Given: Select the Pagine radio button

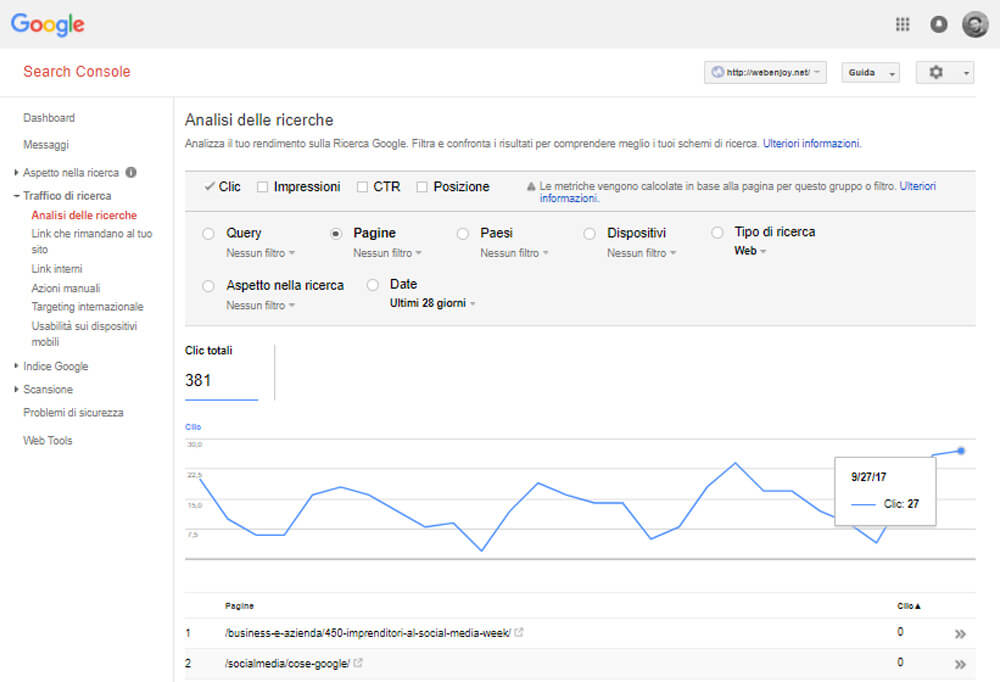Looking at the screenshot, I should [x=335, y=234].
